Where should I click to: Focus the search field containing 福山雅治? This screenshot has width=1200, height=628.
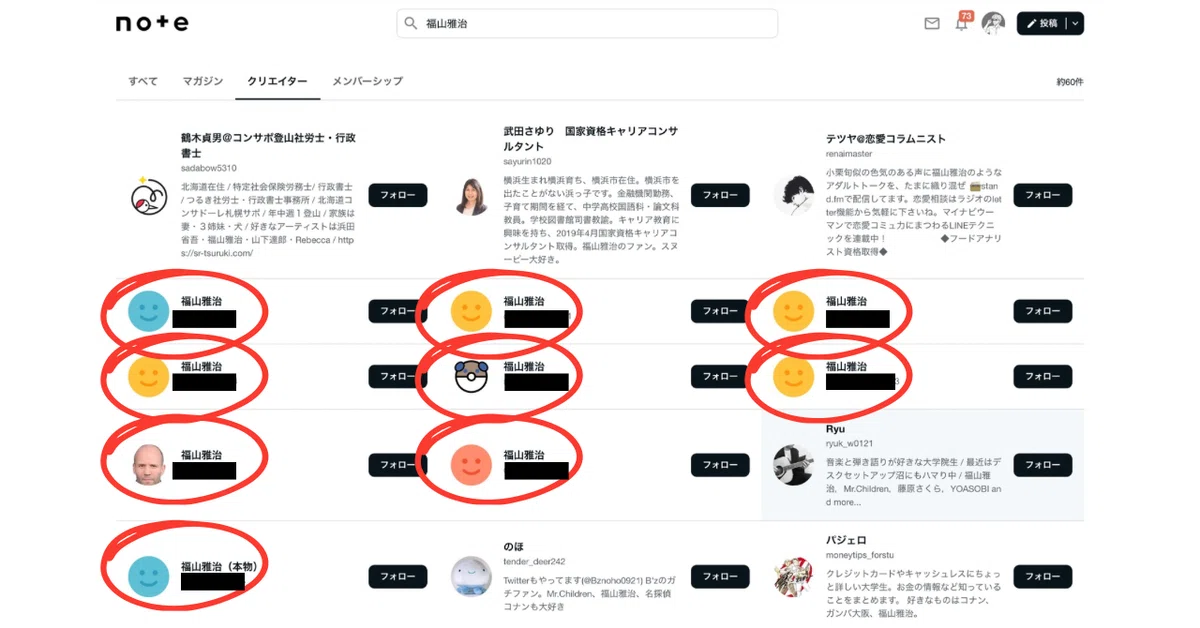(x=587, y=23)
